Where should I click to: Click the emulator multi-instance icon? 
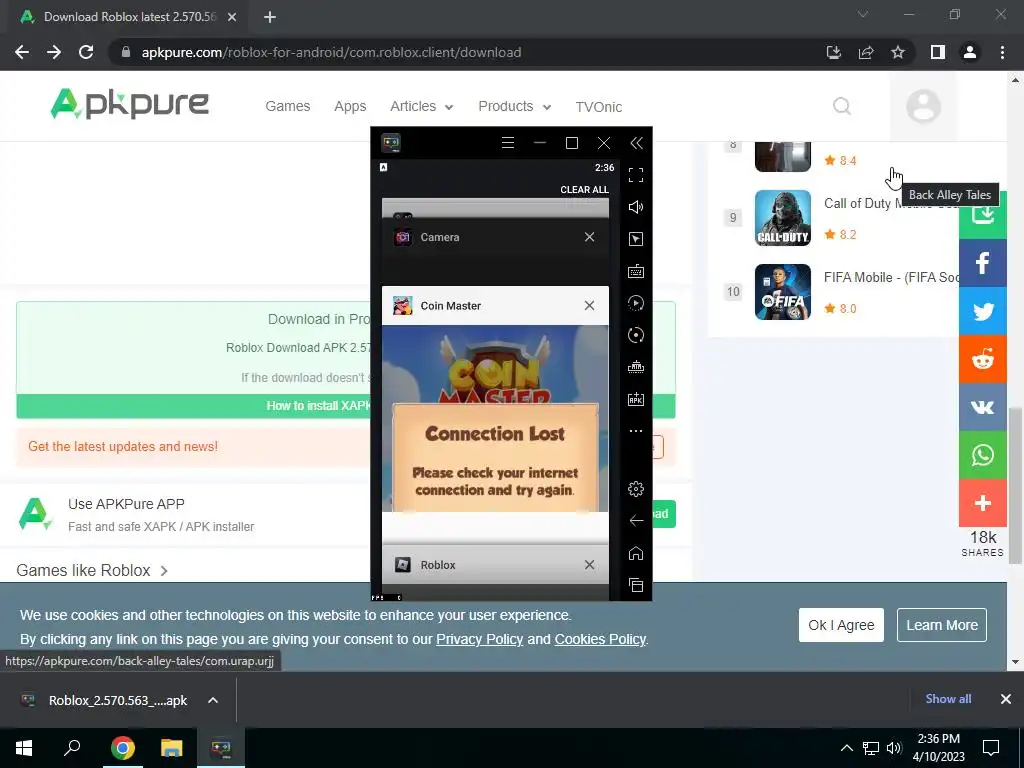click(x=635, y=367)
